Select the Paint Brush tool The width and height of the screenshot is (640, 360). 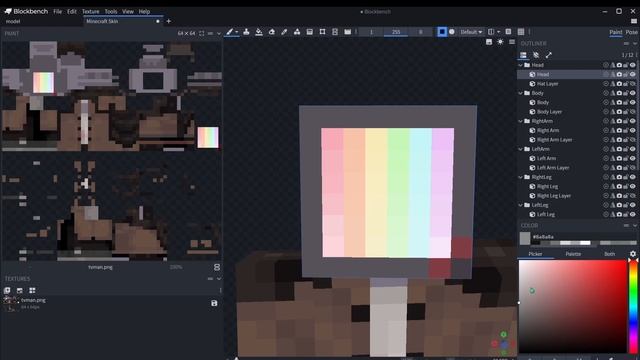point(230,32)
